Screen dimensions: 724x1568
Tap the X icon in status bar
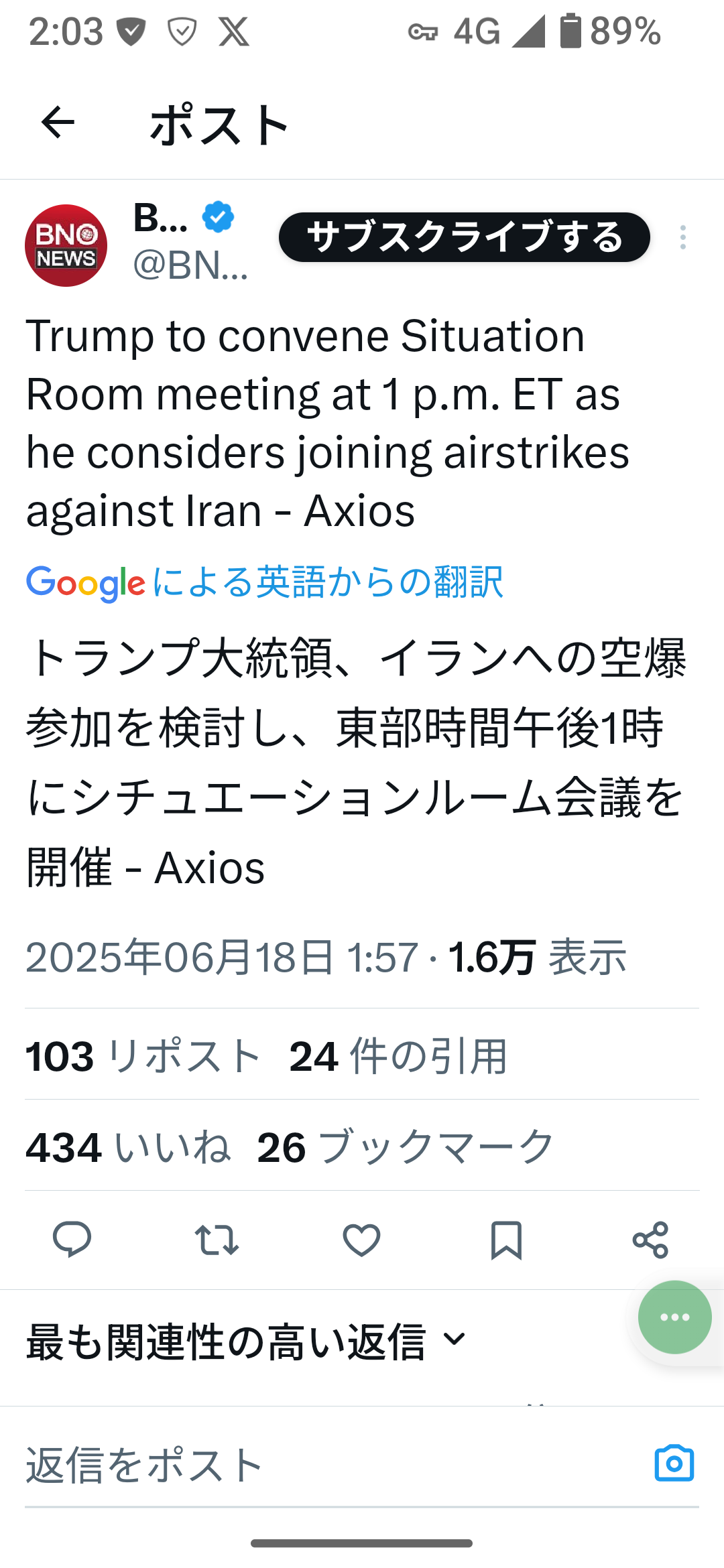tap(234, 31)
